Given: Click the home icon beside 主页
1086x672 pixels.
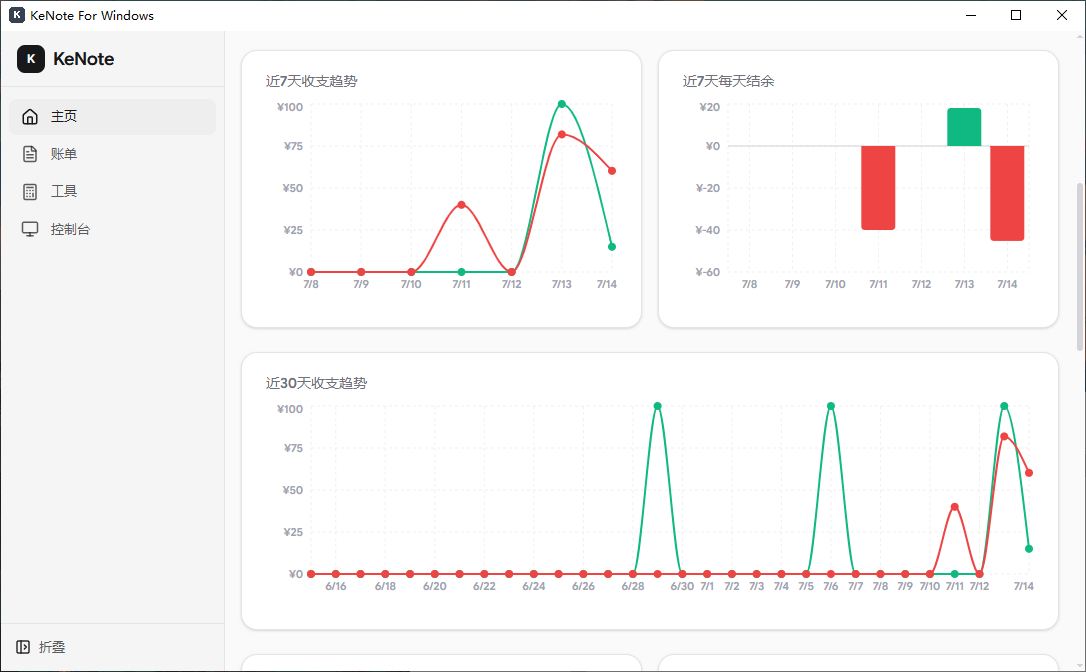Looking at the screenshot, I should (x=30, y=116).
